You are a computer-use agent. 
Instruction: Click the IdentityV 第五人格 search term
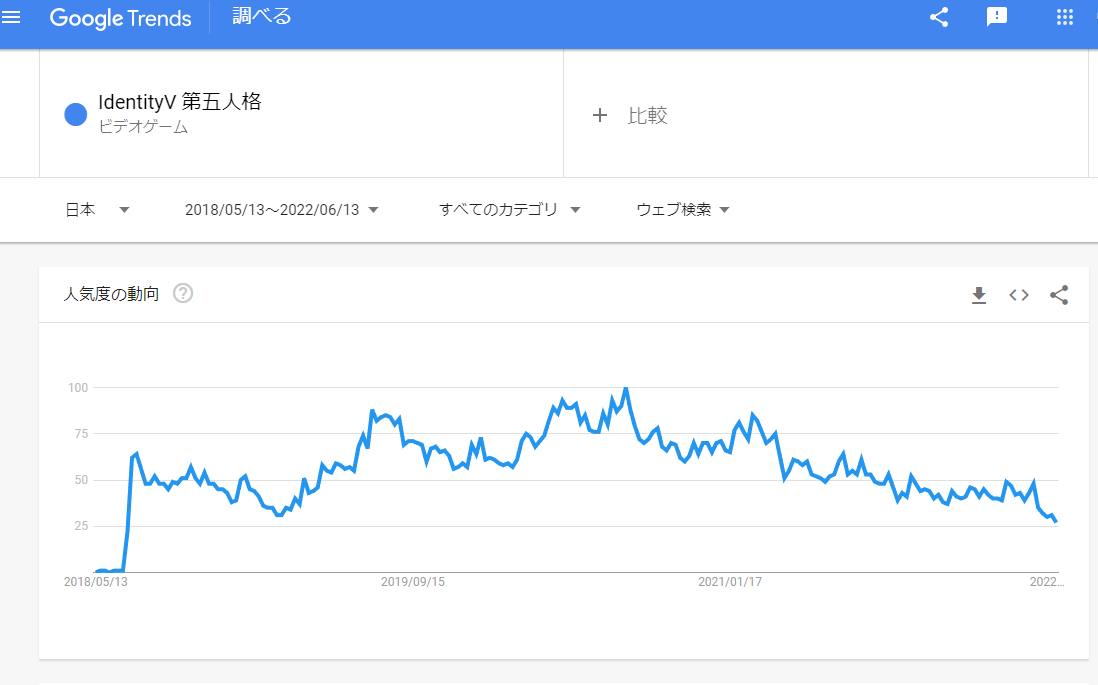[x=180, y=102]
